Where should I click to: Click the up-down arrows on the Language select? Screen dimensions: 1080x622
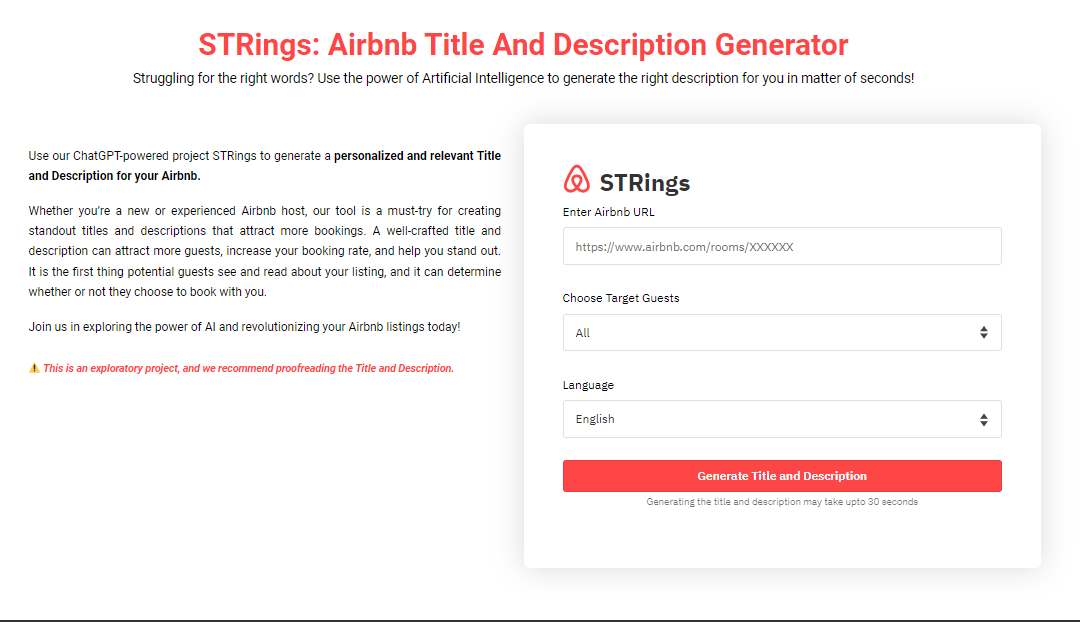click(x=984, y=419)
